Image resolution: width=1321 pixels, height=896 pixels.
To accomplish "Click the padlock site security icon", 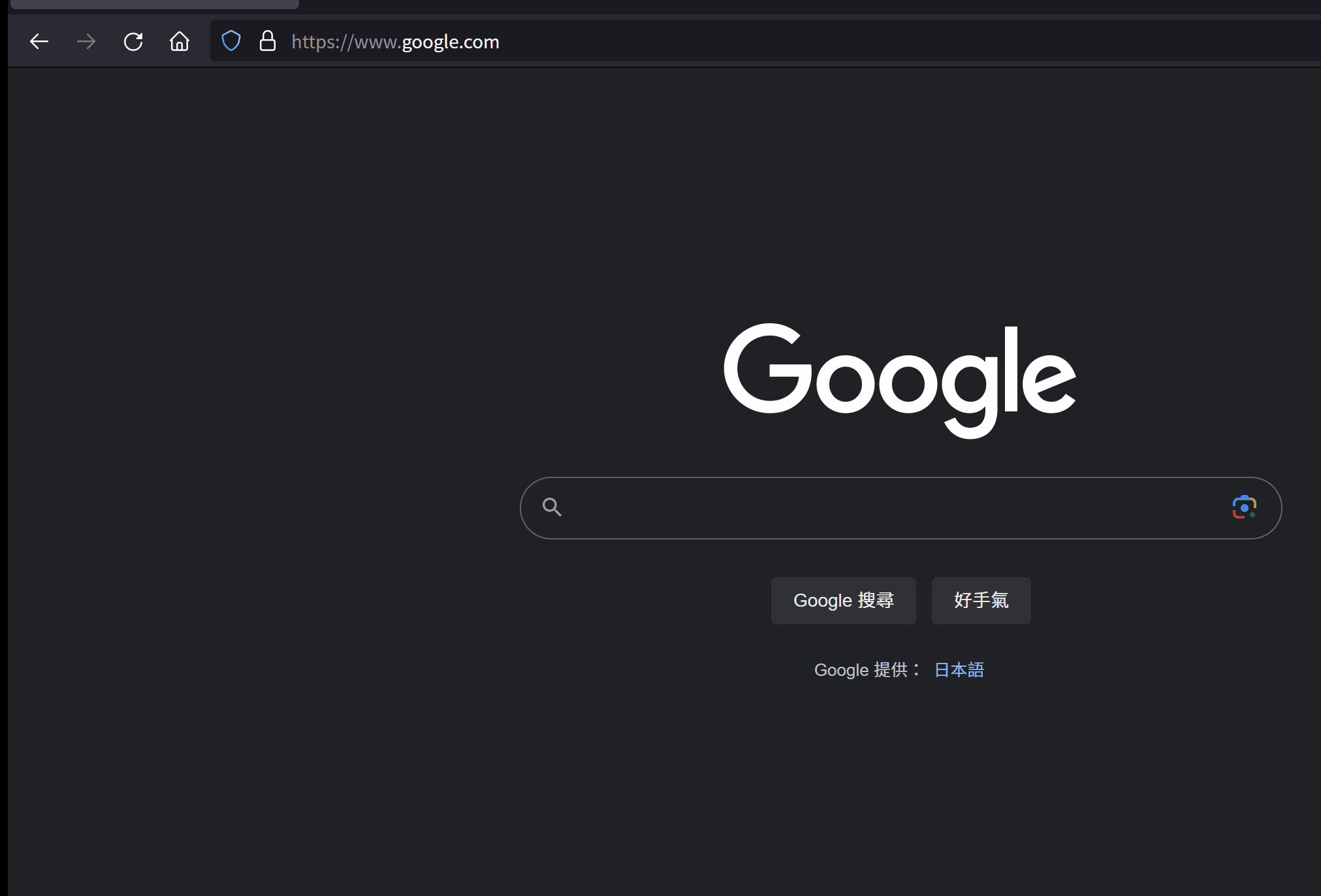I will pos(268,41).
